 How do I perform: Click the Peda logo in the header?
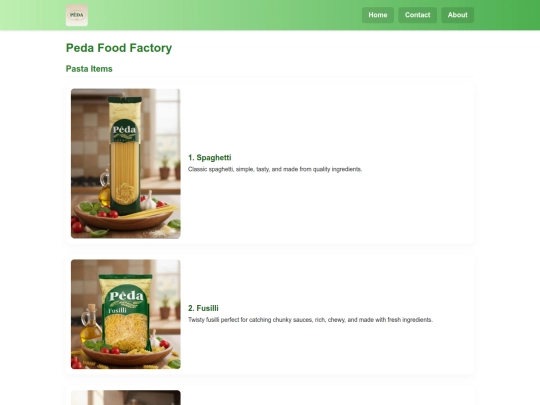(77, 15)
